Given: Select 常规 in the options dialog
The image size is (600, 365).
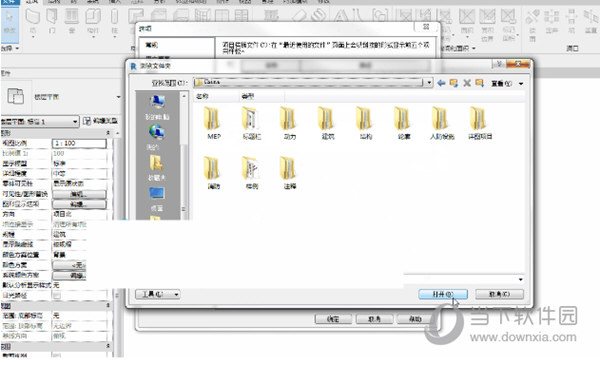Looking at the screenshot, I should 152,45.
